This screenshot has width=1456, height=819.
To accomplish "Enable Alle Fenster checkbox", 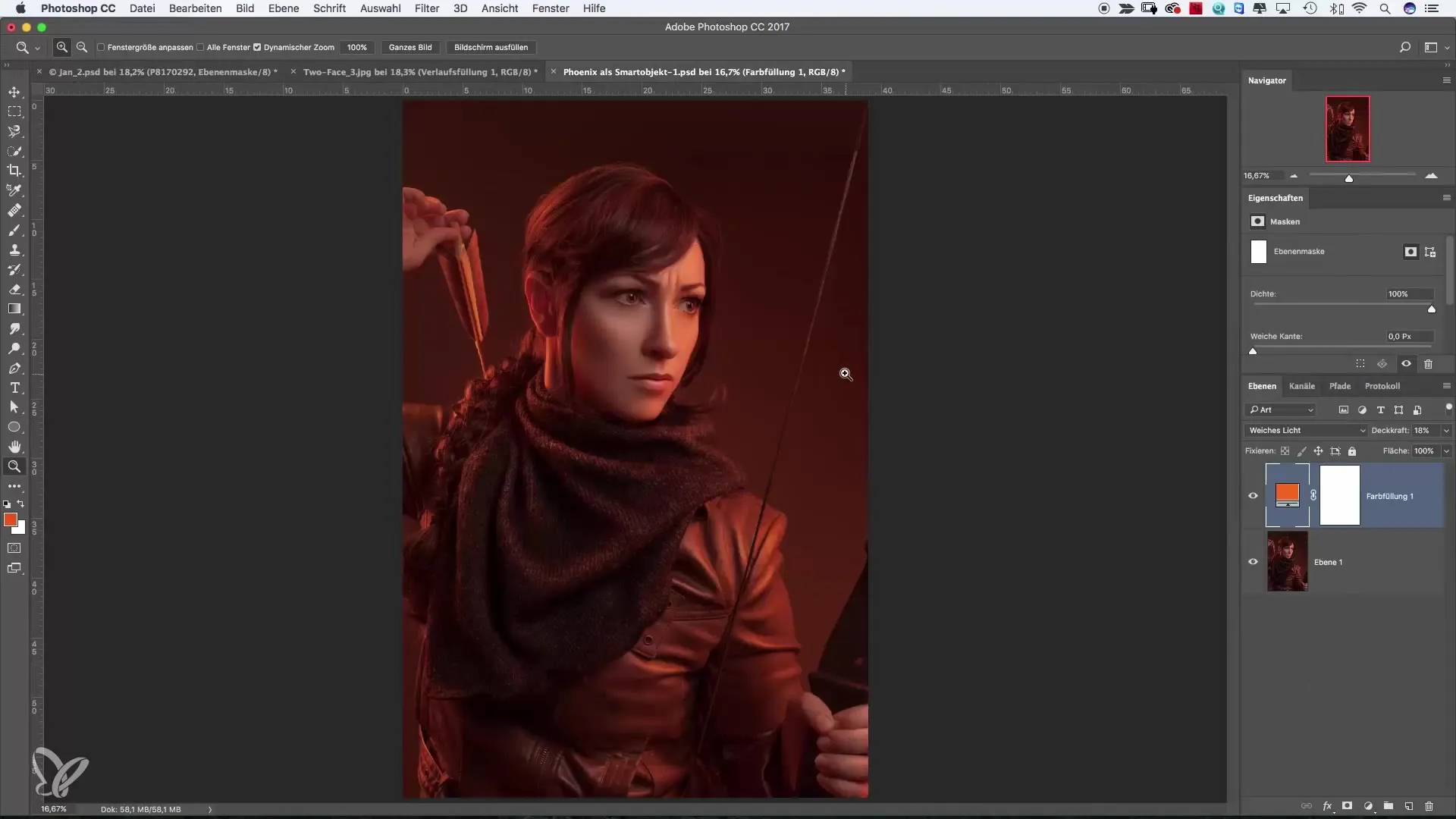I will coord(200,47).
